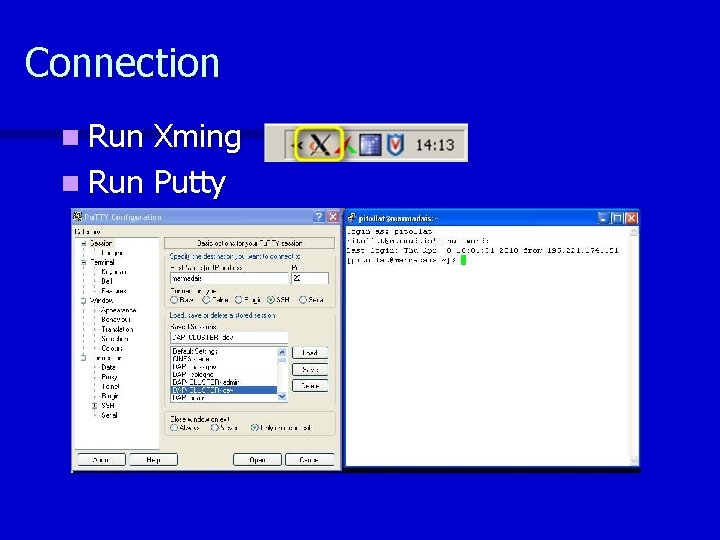Open the Rlogin category in the tree
720x540 pixels.
tap(110, 396)
